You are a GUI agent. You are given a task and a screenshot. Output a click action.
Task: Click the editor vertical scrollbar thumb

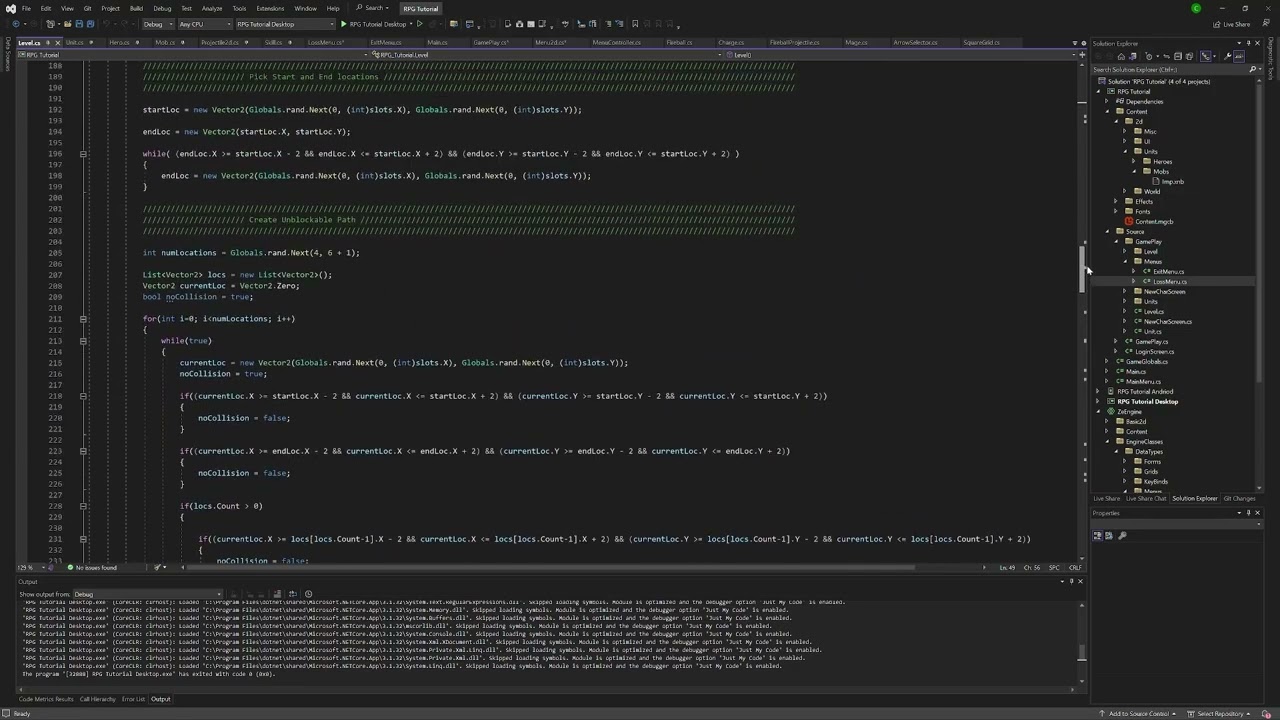tap(1082, 269)
